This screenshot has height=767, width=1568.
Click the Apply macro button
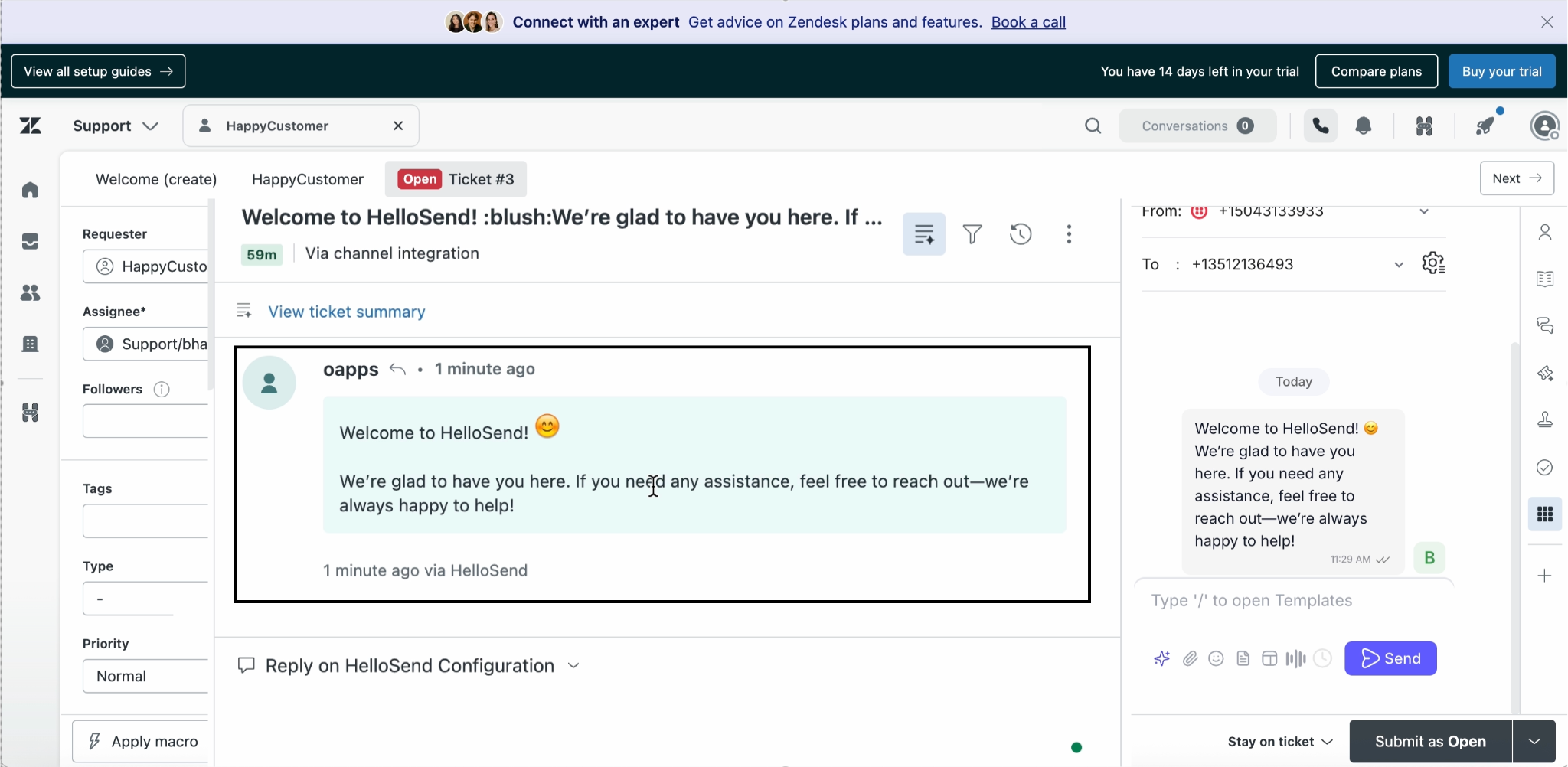click(x=141, y=742)
